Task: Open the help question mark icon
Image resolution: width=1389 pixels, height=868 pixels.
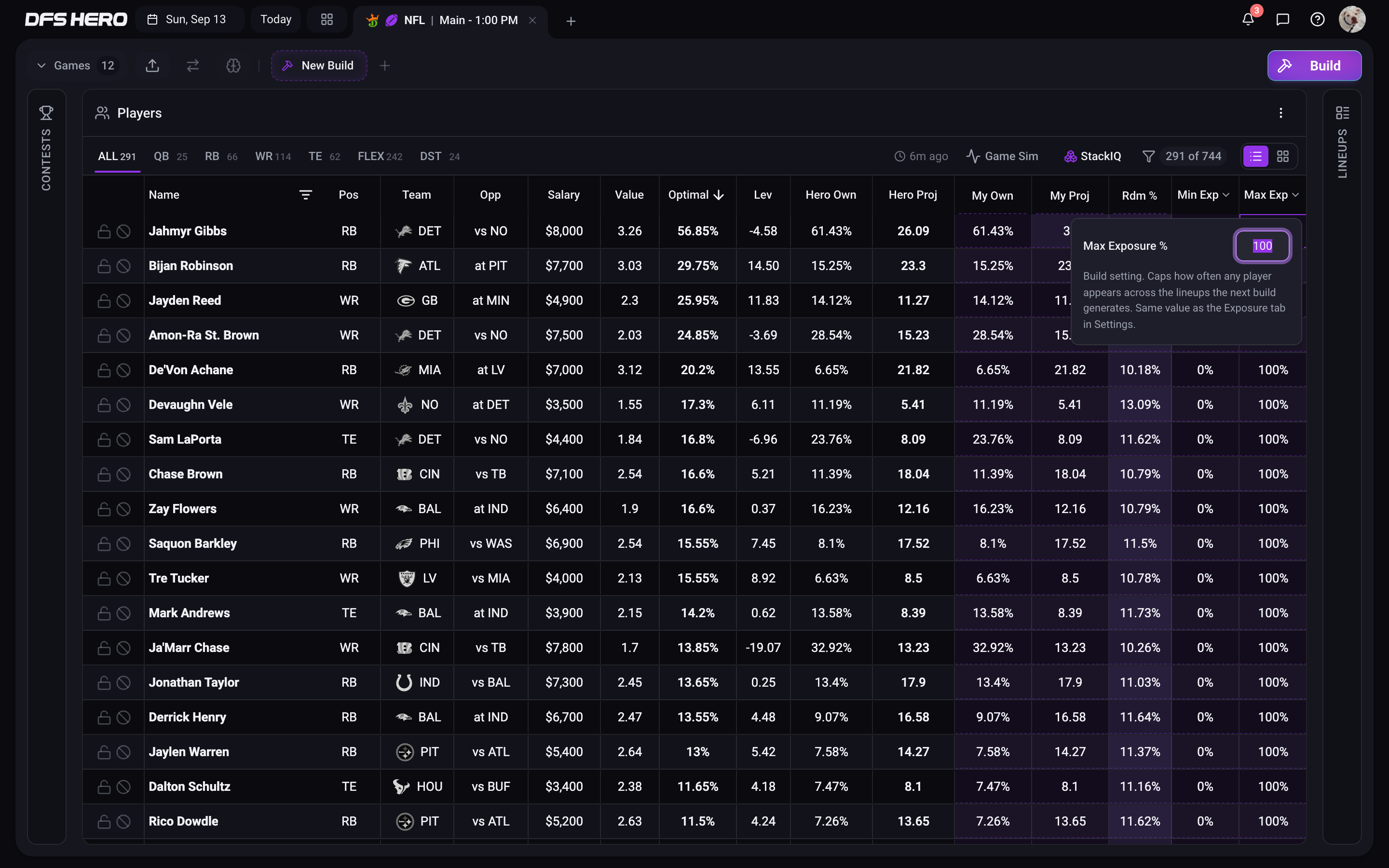Action: (x=1317, y=19)
